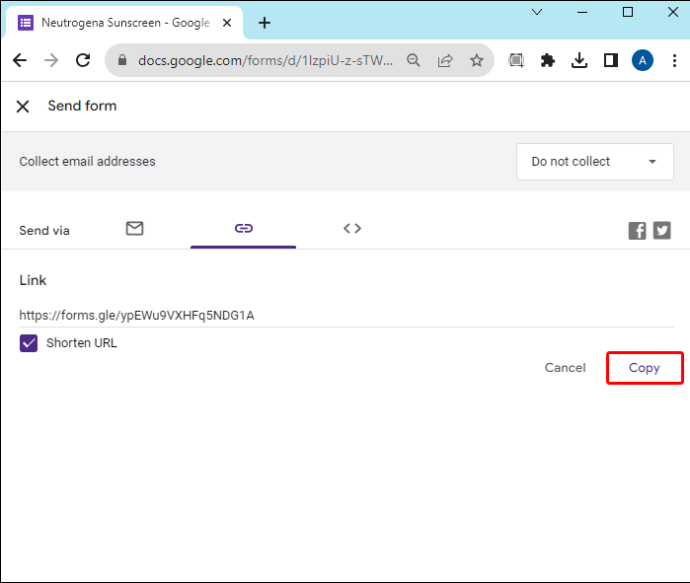Share form via Facebook icon
The image size is (690, 583).
pos(637,231)
